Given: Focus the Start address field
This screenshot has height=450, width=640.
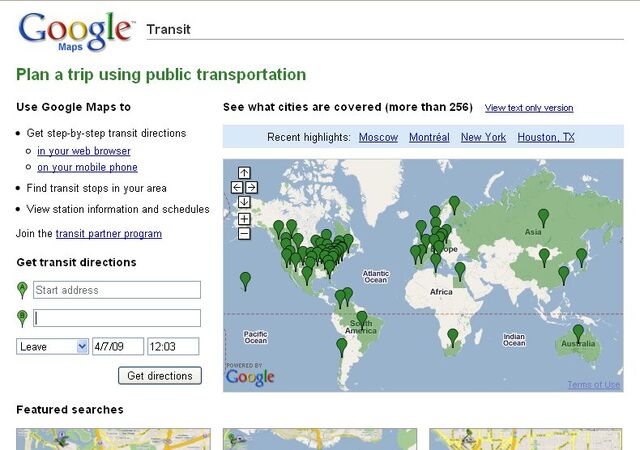Looking at the screenshot, I should point(117,290).
